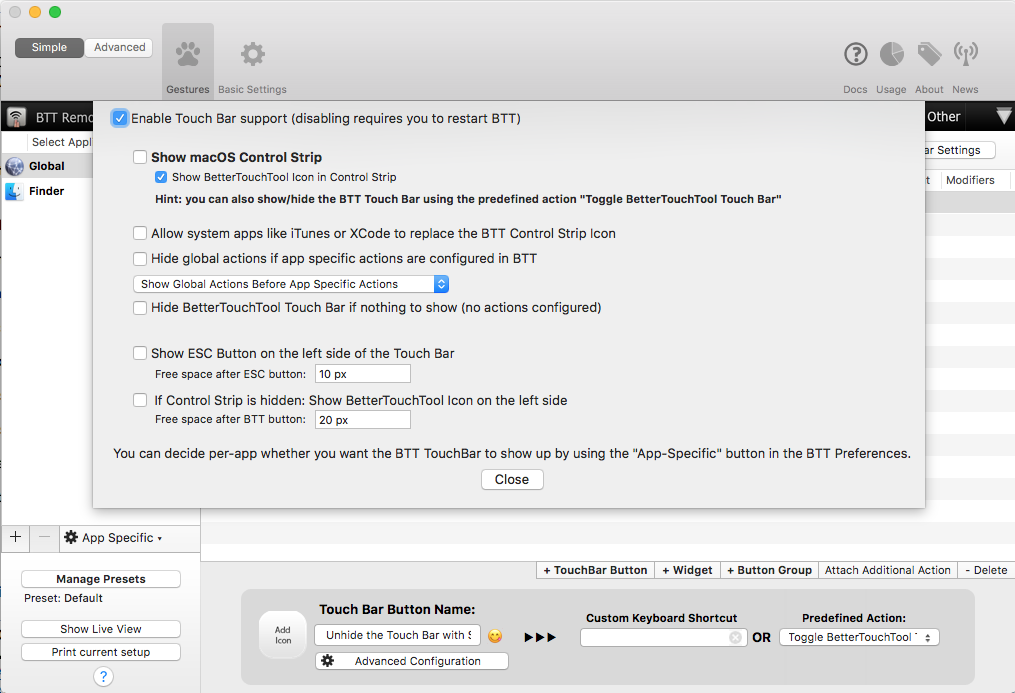Click the down triangle next to Other
The height and width of the screenshot is (693, 1015).
click(x=1003, y=116)
